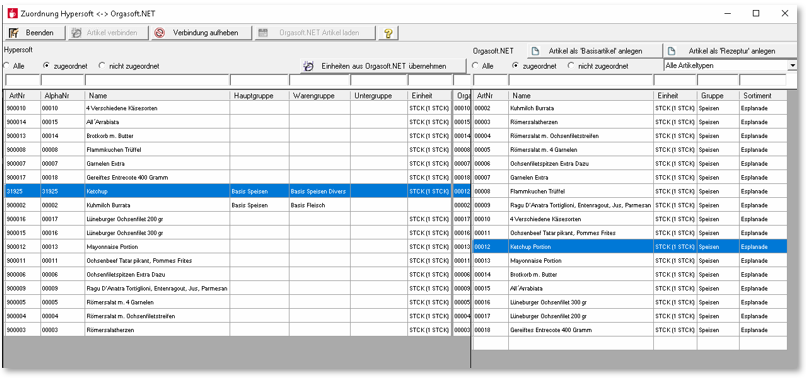The height and width of the screenshot is (380, 806).
Task: Click Orgasoft.NET ArtNr cell '00009'
Action: click(x=490, y=205)
